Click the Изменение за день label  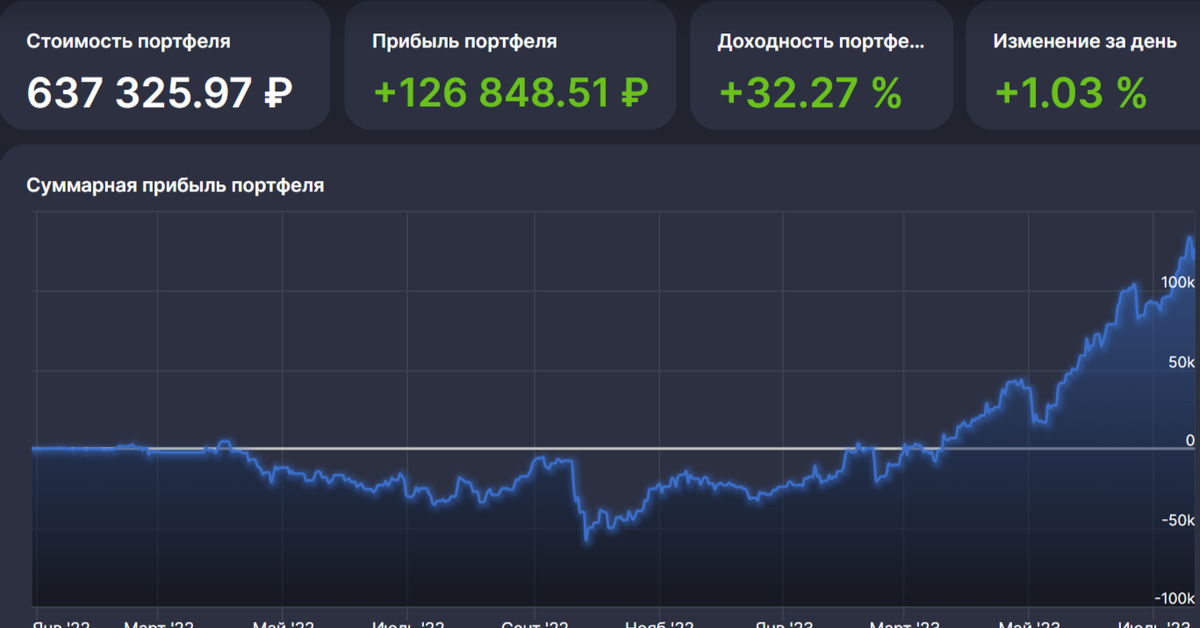coord(1086,42)
